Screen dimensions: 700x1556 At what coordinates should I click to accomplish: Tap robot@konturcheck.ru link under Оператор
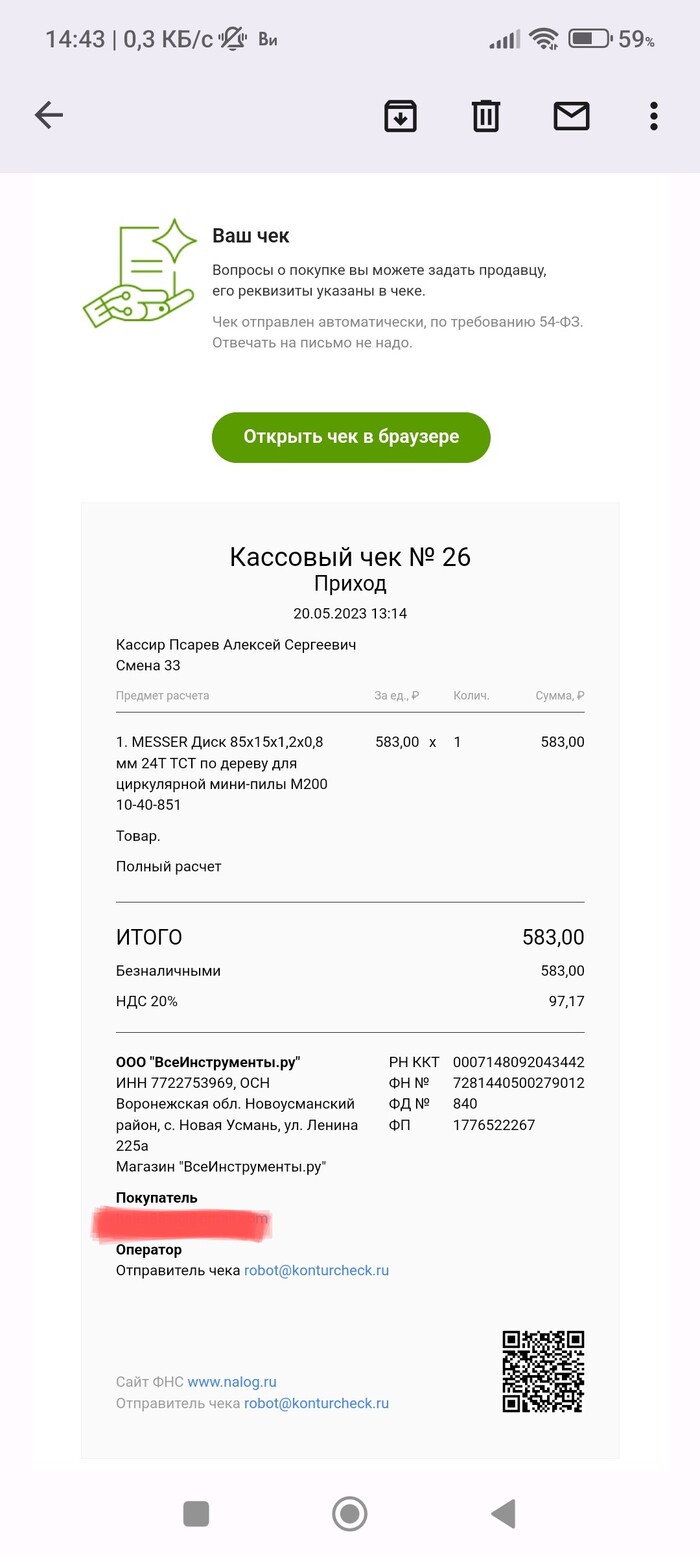click(316, 1271)
